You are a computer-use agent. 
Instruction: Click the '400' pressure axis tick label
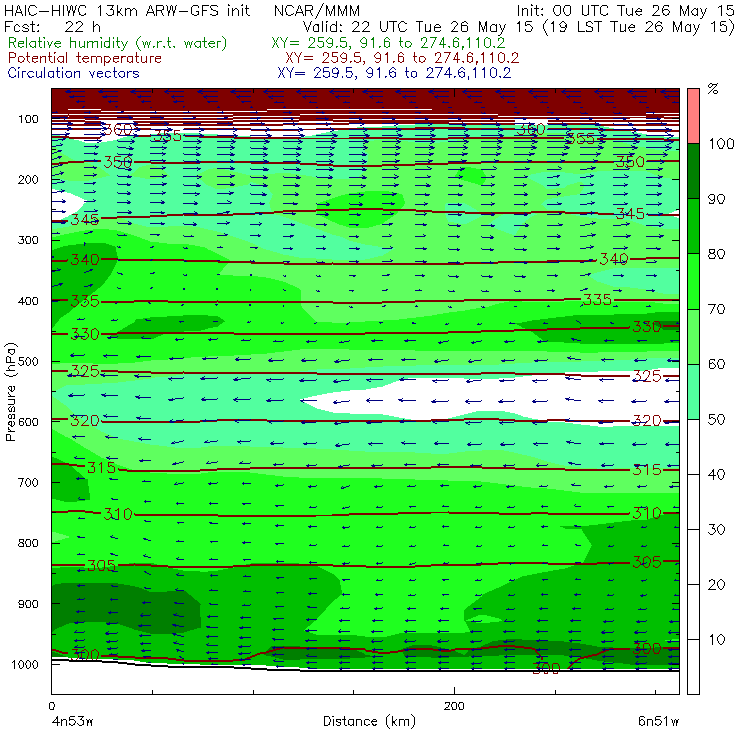click(x=28, y=301)
